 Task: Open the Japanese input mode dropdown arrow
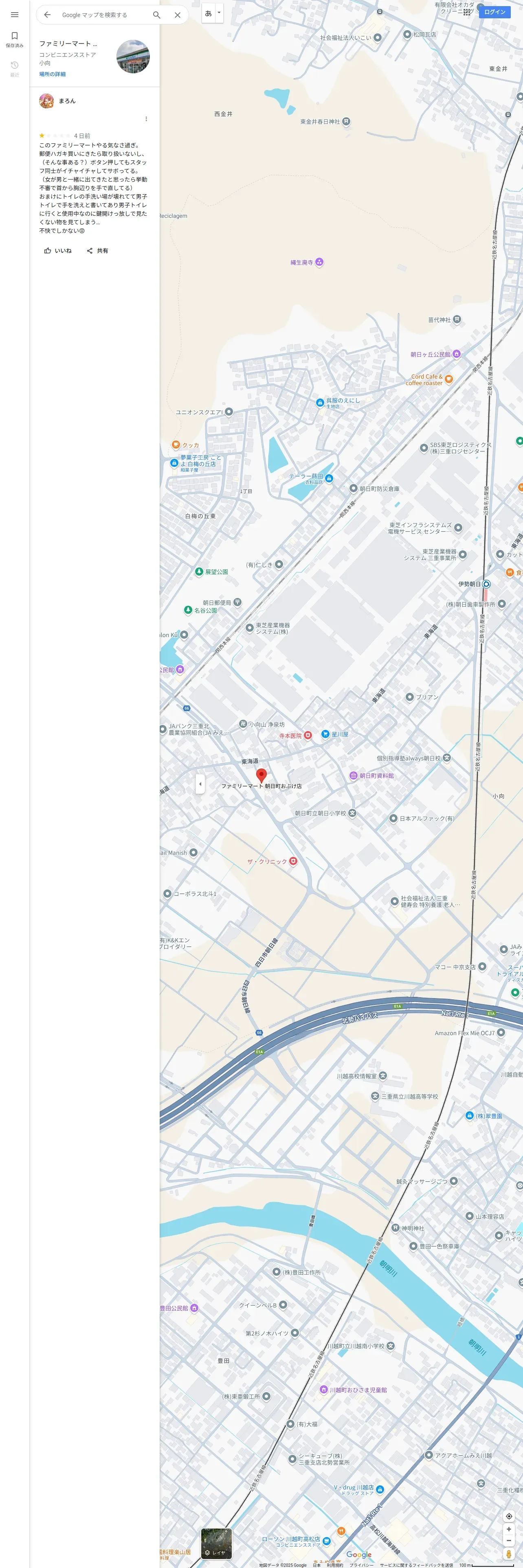click(x=219, y=13)
